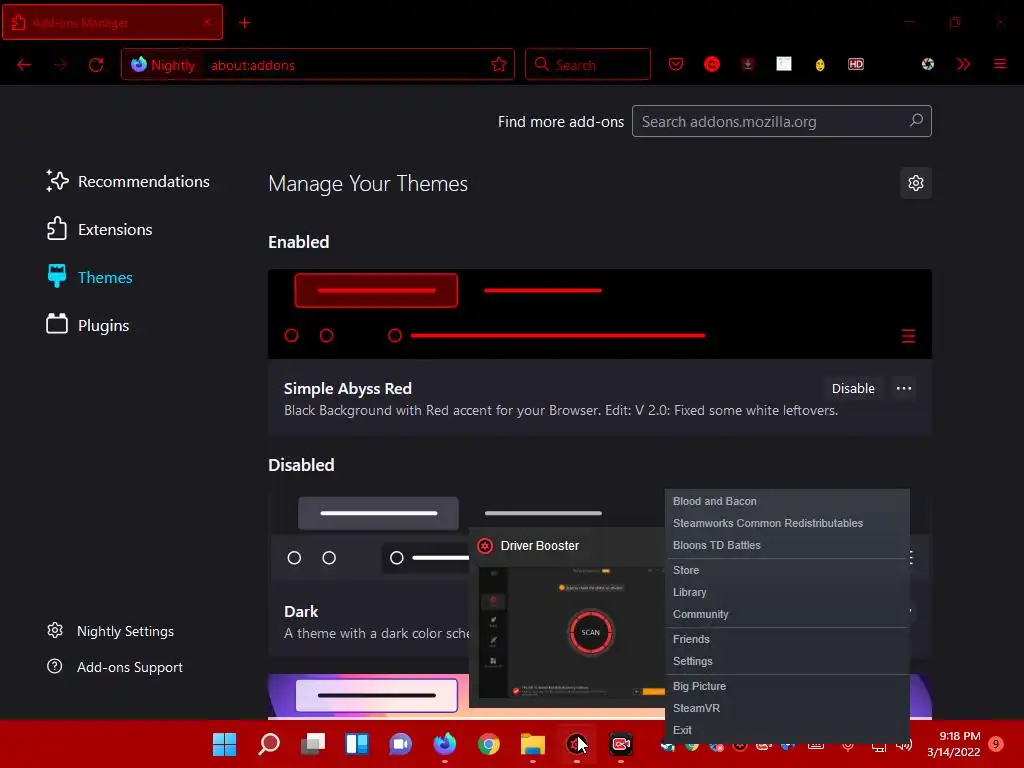Click the Driver Booster taskbar icon

point(577,744)
